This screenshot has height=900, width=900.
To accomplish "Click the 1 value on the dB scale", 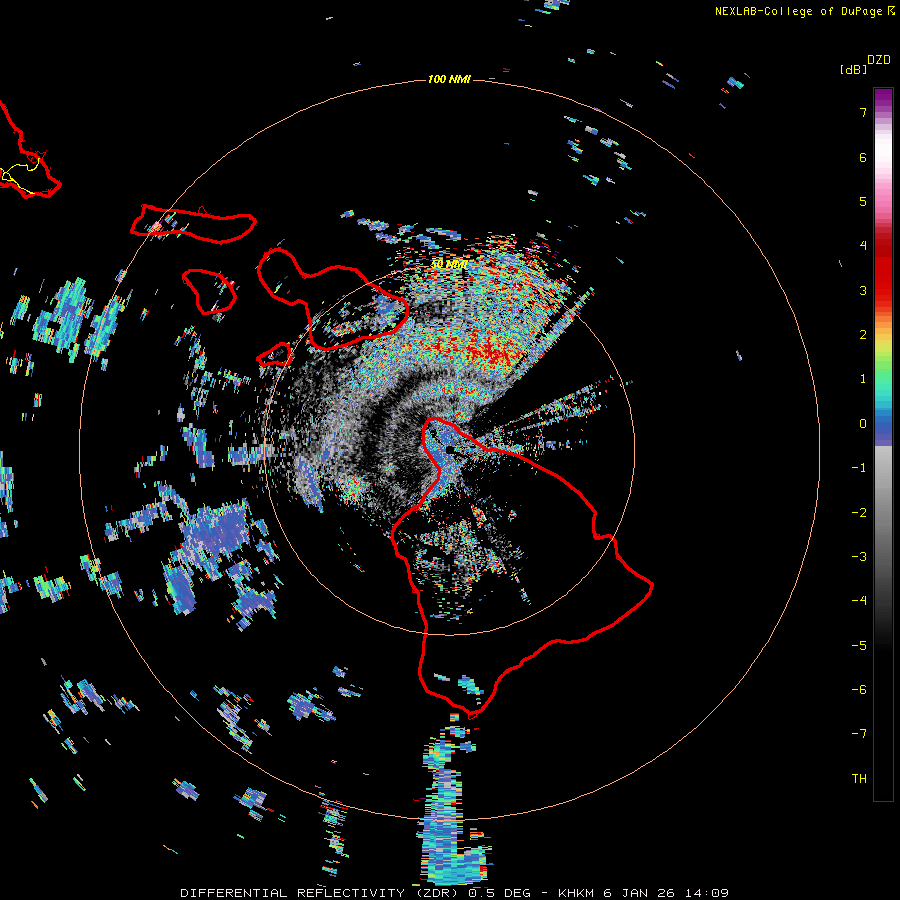I will click(x=863, y=379).
